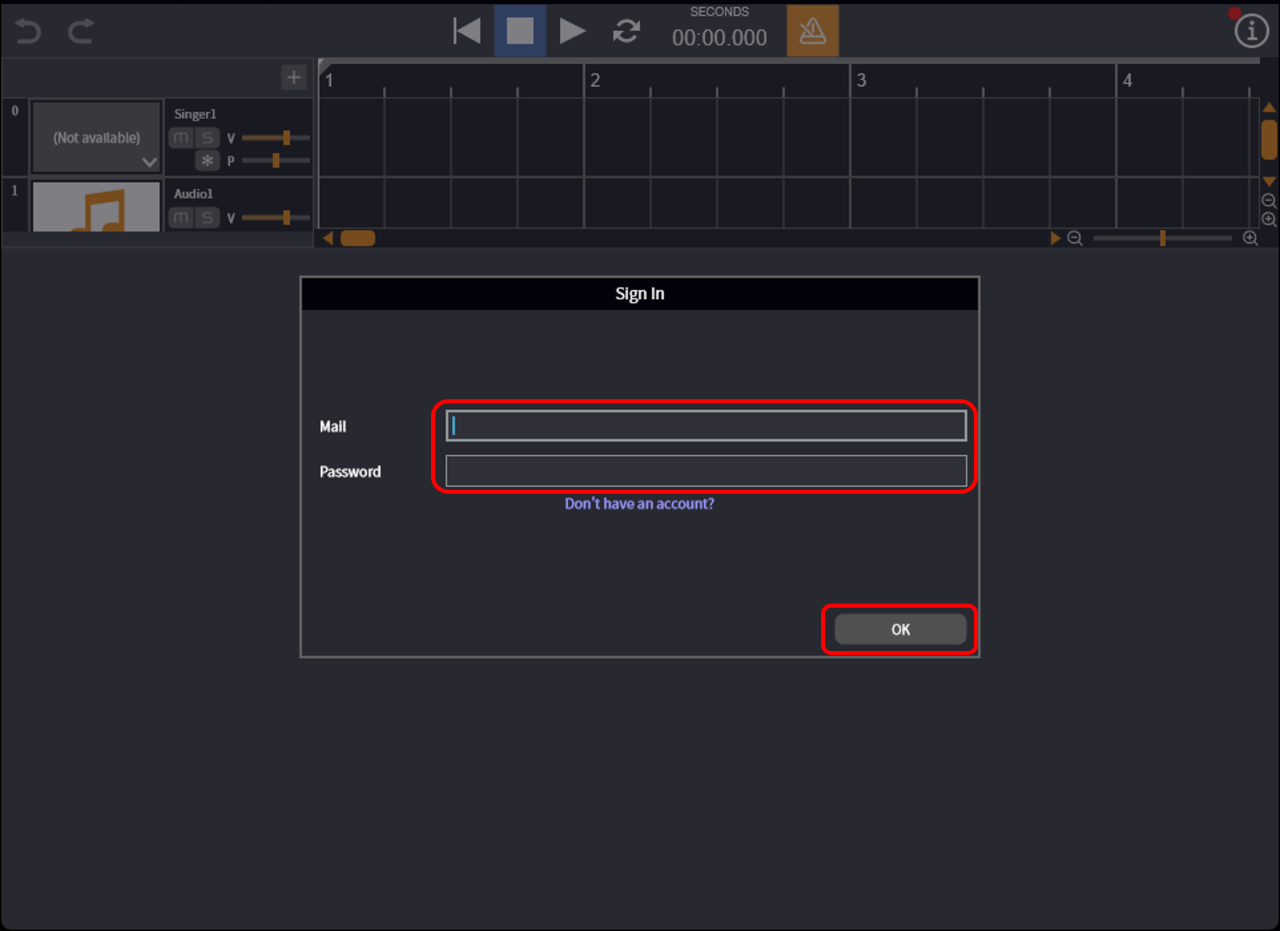Image resolution: width=1280 pixels, height=931 pixels.
Task: Toggle the orange metronome button
Action: (x=812, y=31)
